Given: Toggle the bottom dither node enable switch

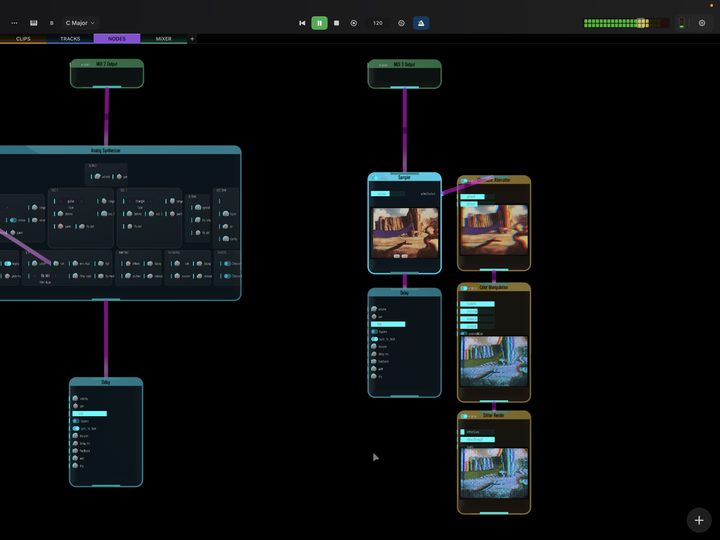Looking at the screenshot, I should [464, 416].
